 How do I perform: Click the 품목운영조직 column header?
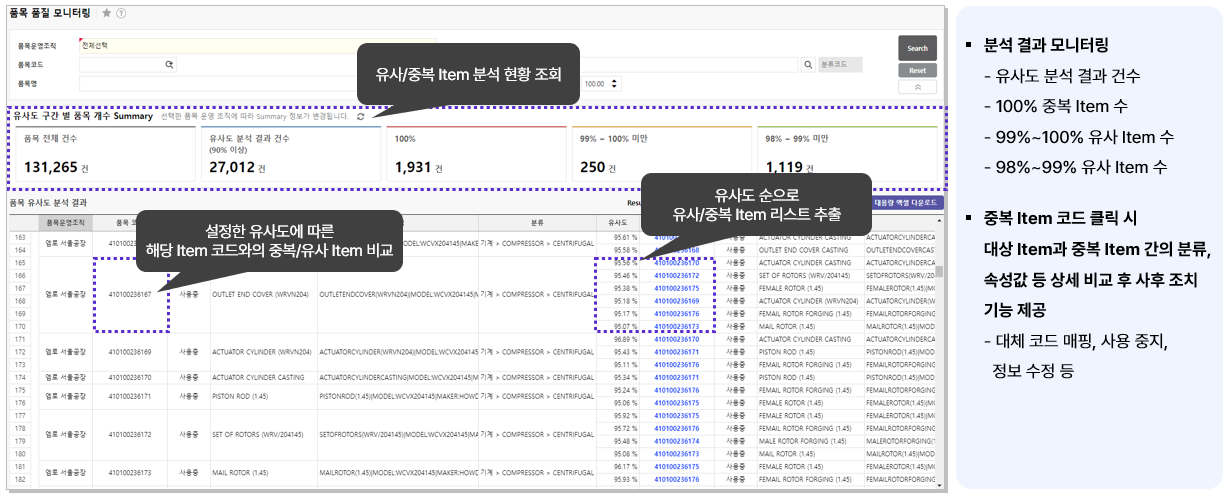click(64, 222)
